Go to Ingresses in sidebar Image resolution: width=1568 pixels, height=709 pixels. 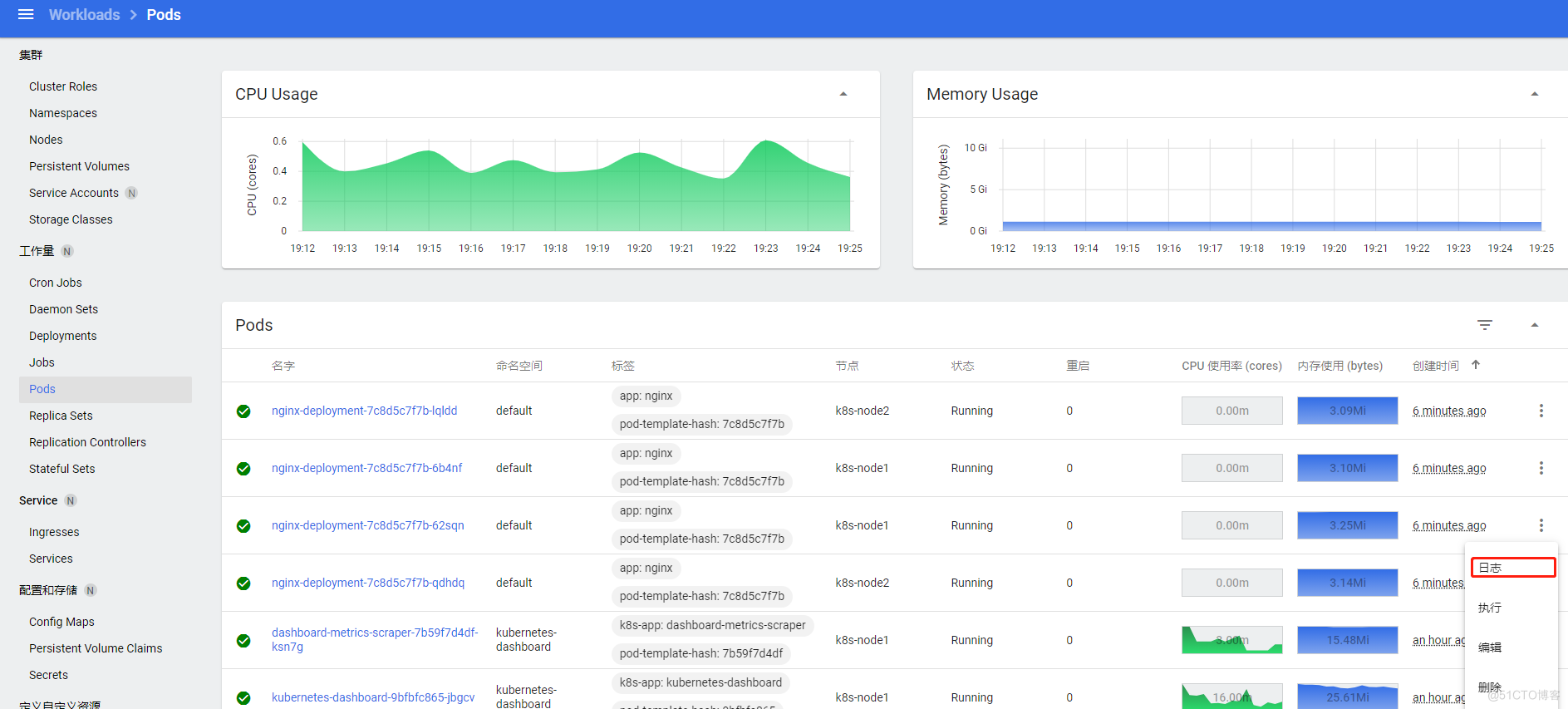pyautogui.click(x=54, y=532)
